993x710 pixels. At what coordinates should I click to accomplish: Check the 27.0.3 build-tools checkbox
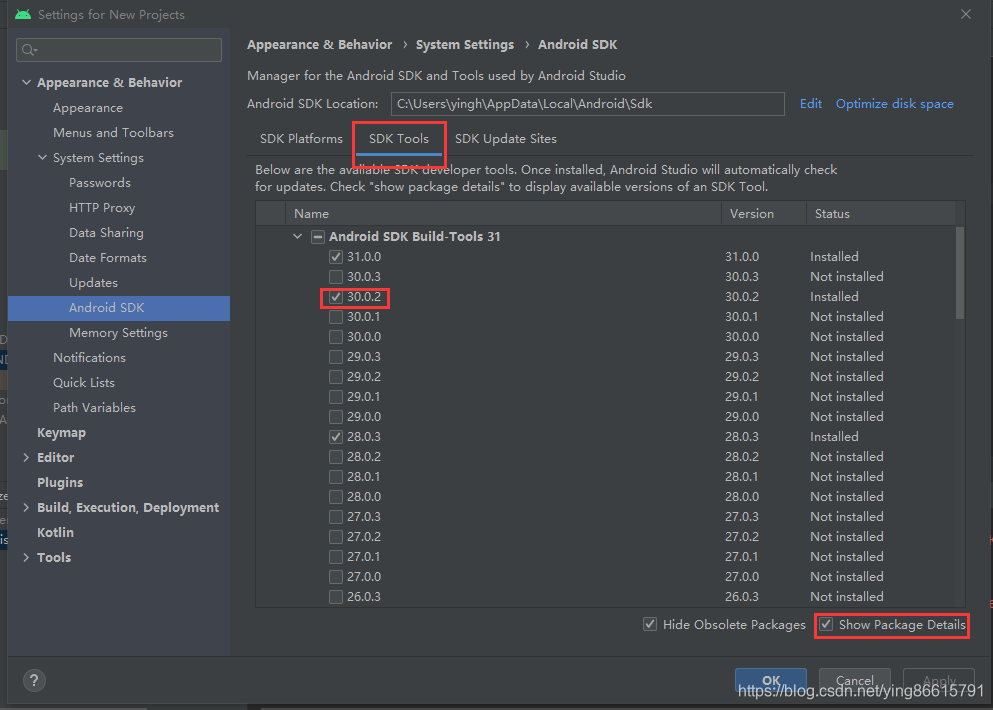click(336, 517)
